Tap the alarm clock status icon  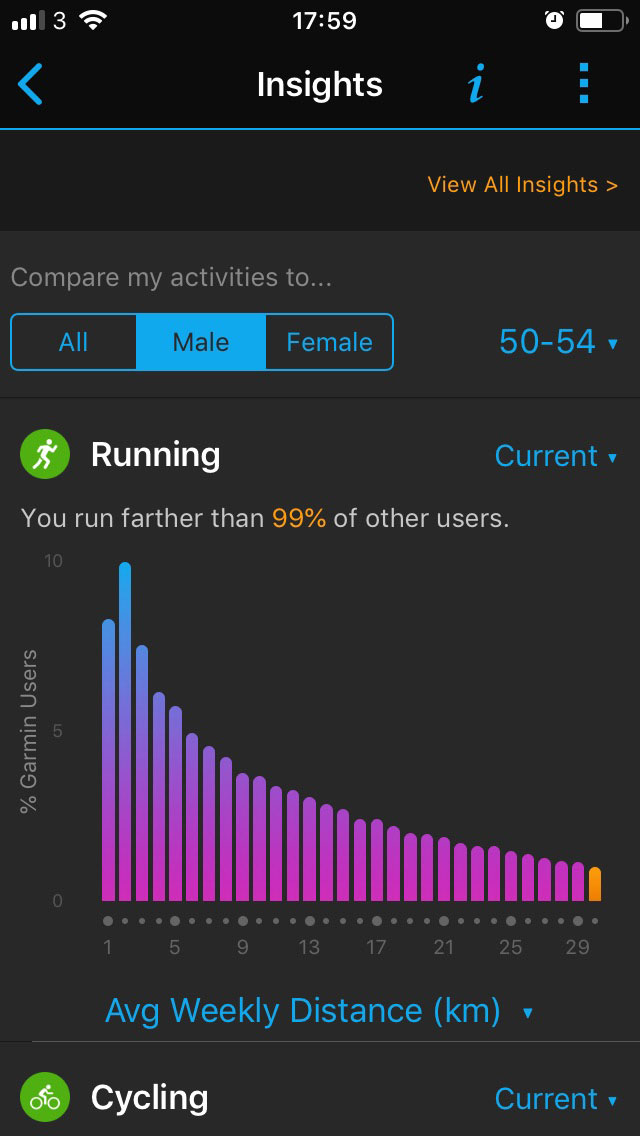point(553,20)
